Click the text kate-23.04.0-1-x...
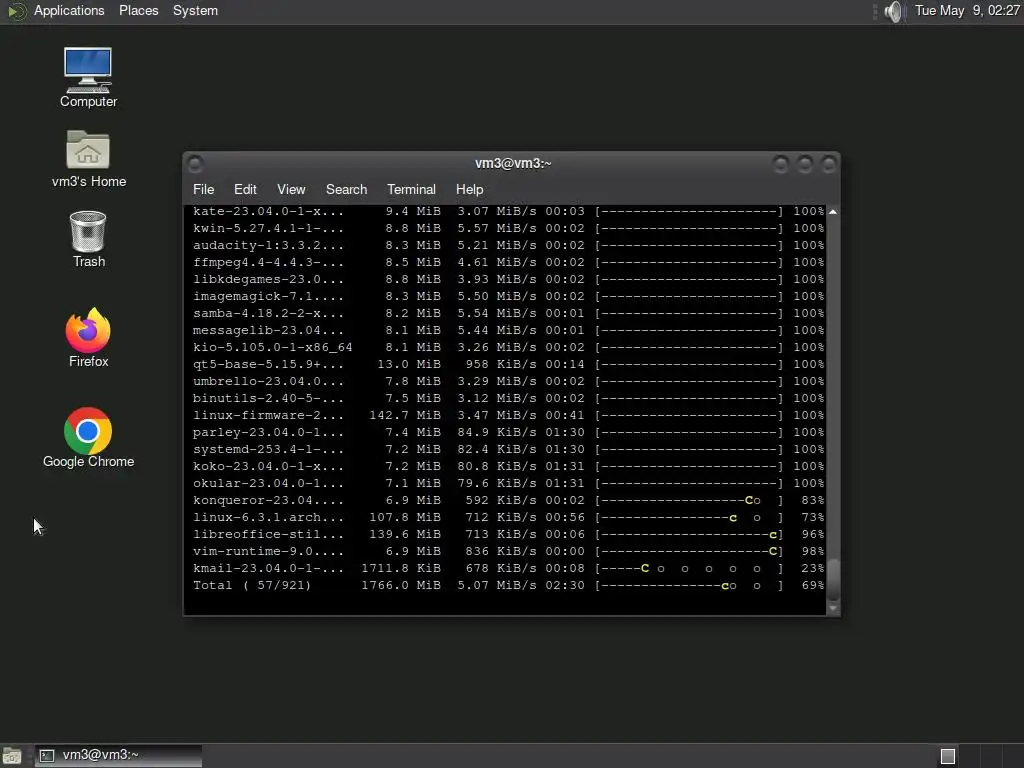The width and height of the screenshot is (1024, 768). coord(268,212)
